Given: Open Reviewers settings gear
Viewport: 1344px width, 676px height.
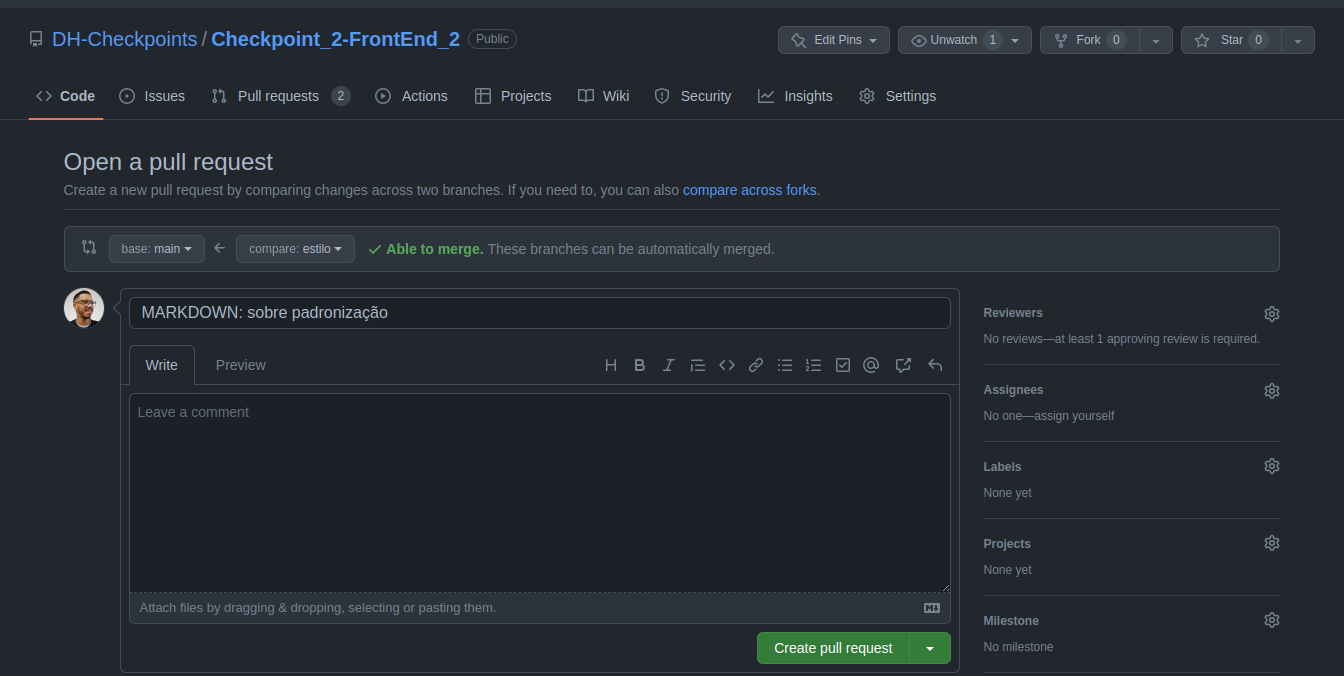Looking at the screenshot, I should tap(1272, 314).
